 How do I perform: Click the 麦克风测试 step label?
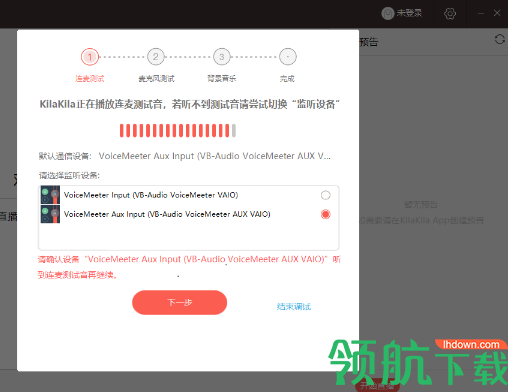point(156,79)
